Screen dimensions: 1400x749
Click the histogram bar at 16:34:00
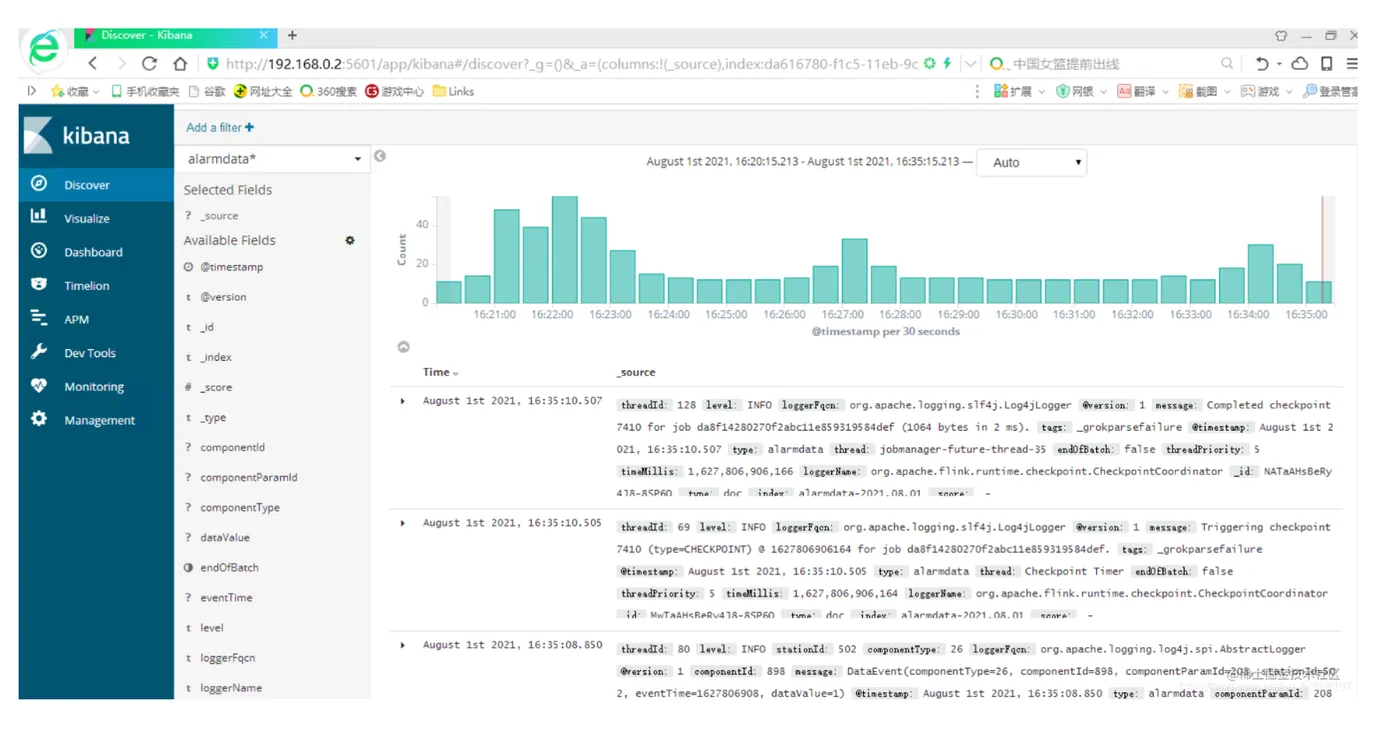coord(1260,274)
